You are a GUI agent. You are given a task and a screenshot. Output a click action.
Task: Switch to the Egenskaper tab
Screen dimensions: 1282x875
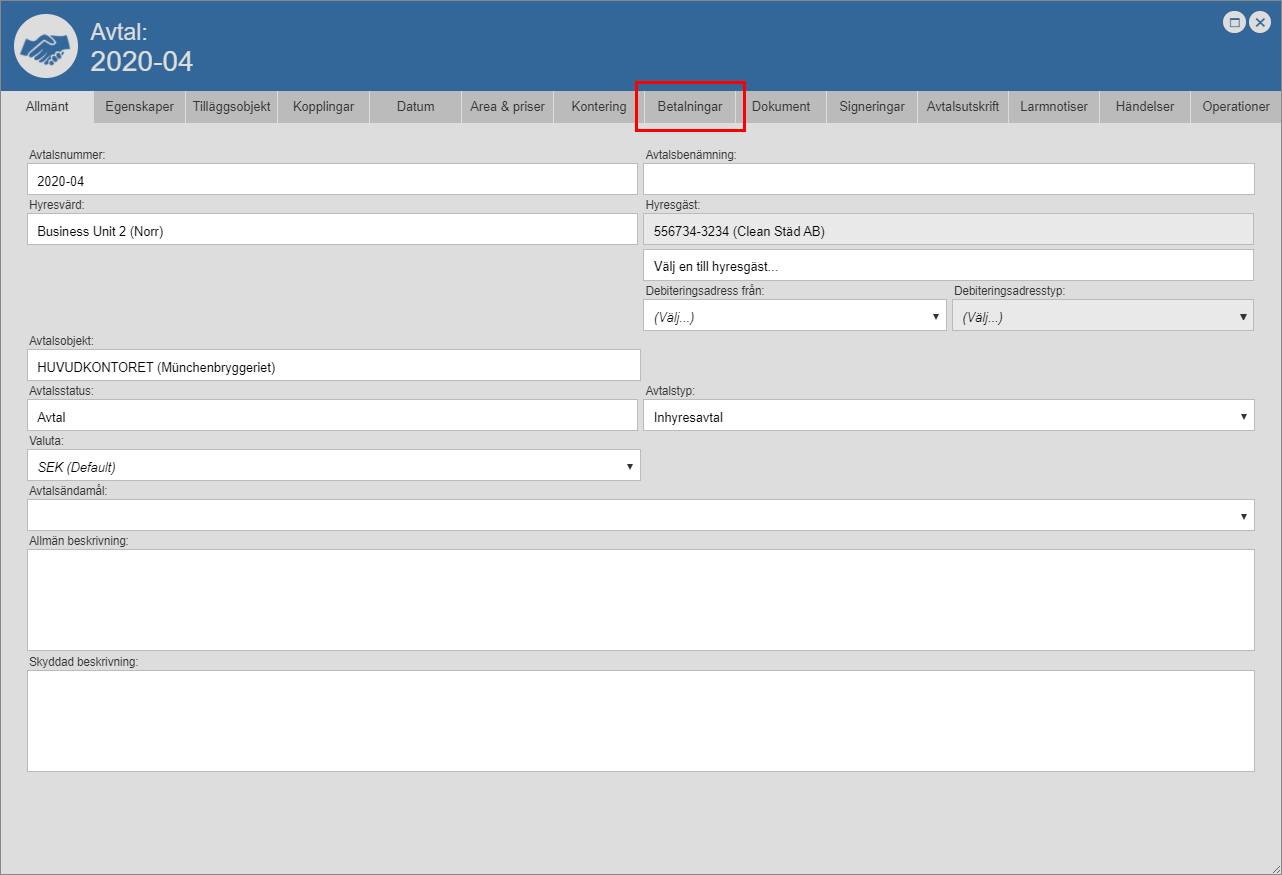[139, 107]
